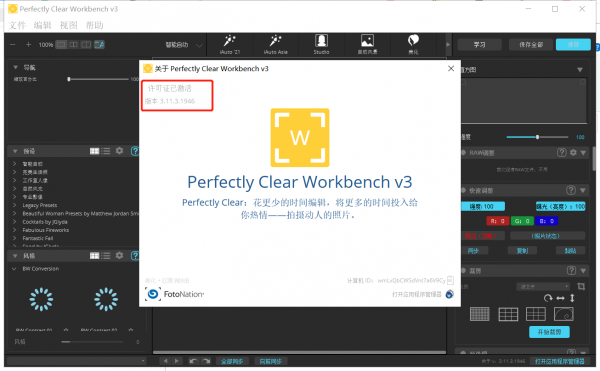The image size is (600, 371).
Task: Show styles panel as grid view
Action: click(x=95, y=255)
